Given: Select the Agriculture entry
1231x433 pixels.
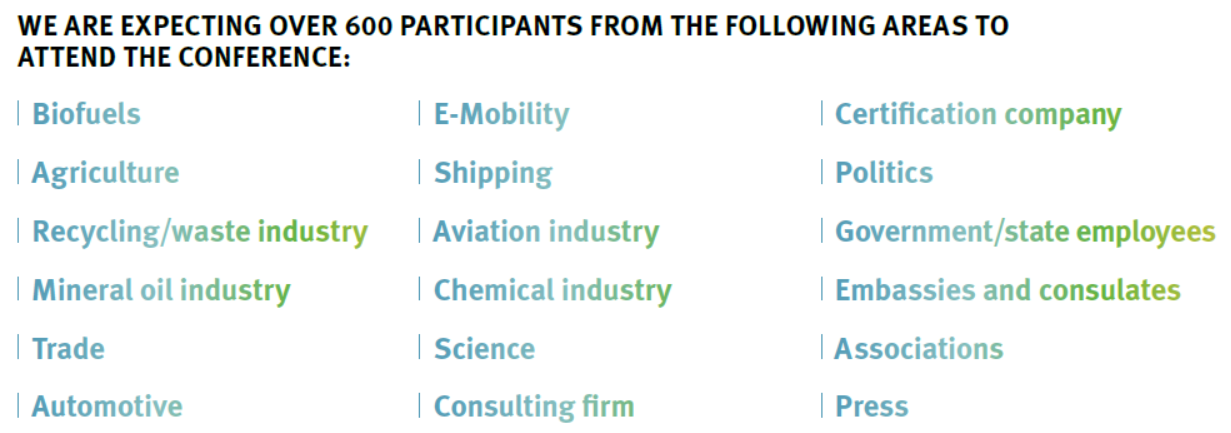Looking at the screenshot, I should point(105,173).
